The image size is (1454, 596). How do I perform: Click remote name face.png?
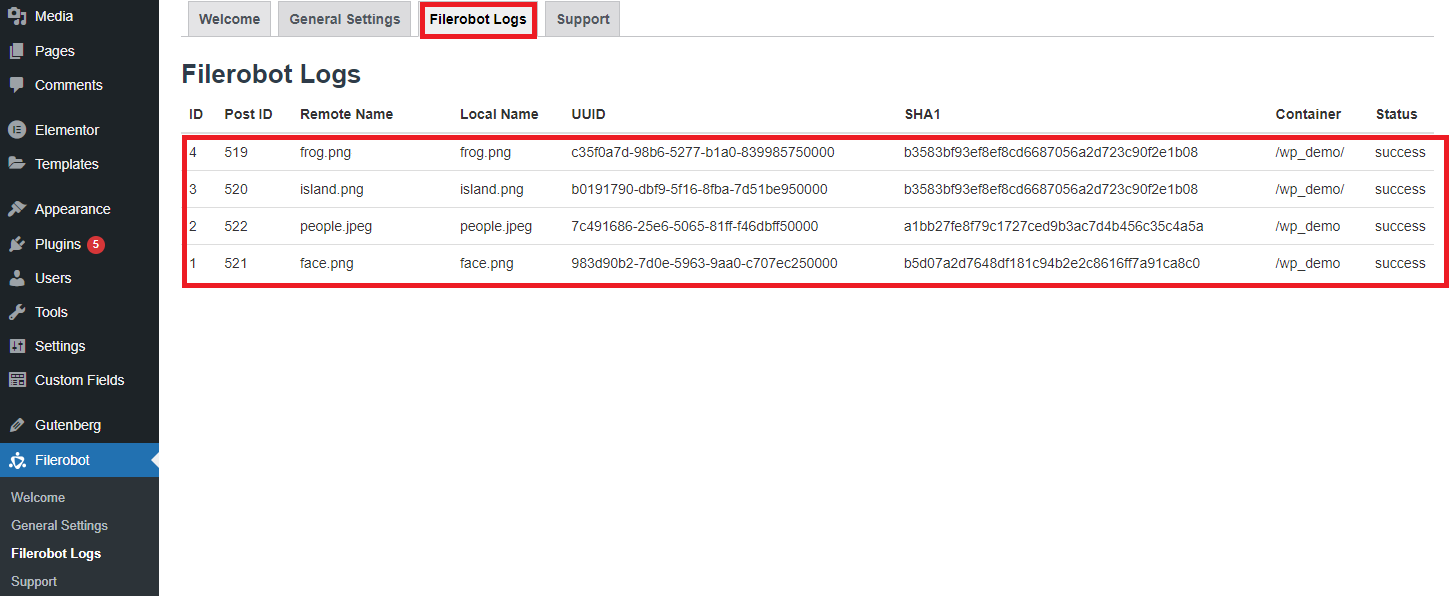(327, 263)
